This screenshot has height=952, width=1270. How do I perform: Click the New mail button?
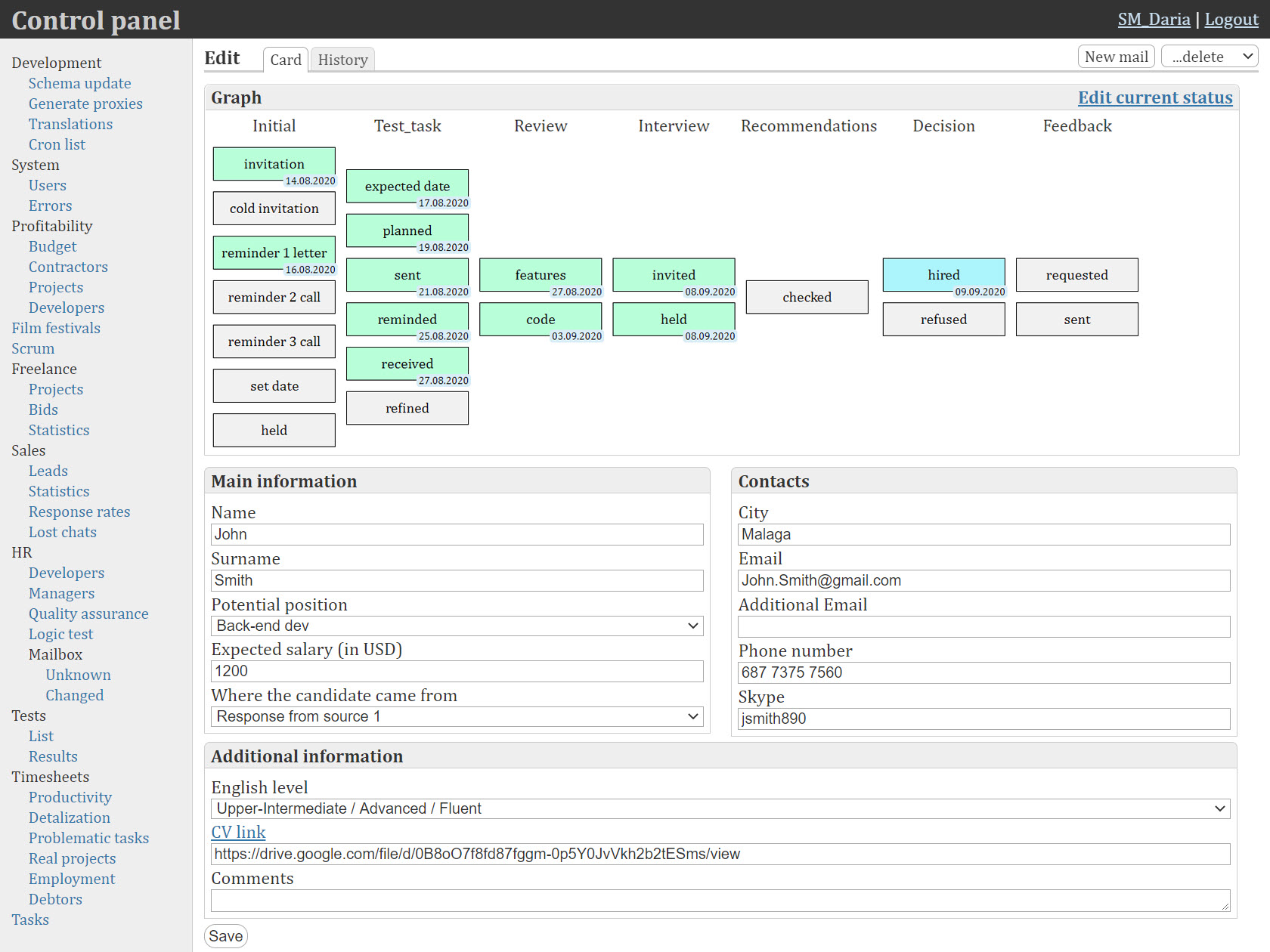1115,57
